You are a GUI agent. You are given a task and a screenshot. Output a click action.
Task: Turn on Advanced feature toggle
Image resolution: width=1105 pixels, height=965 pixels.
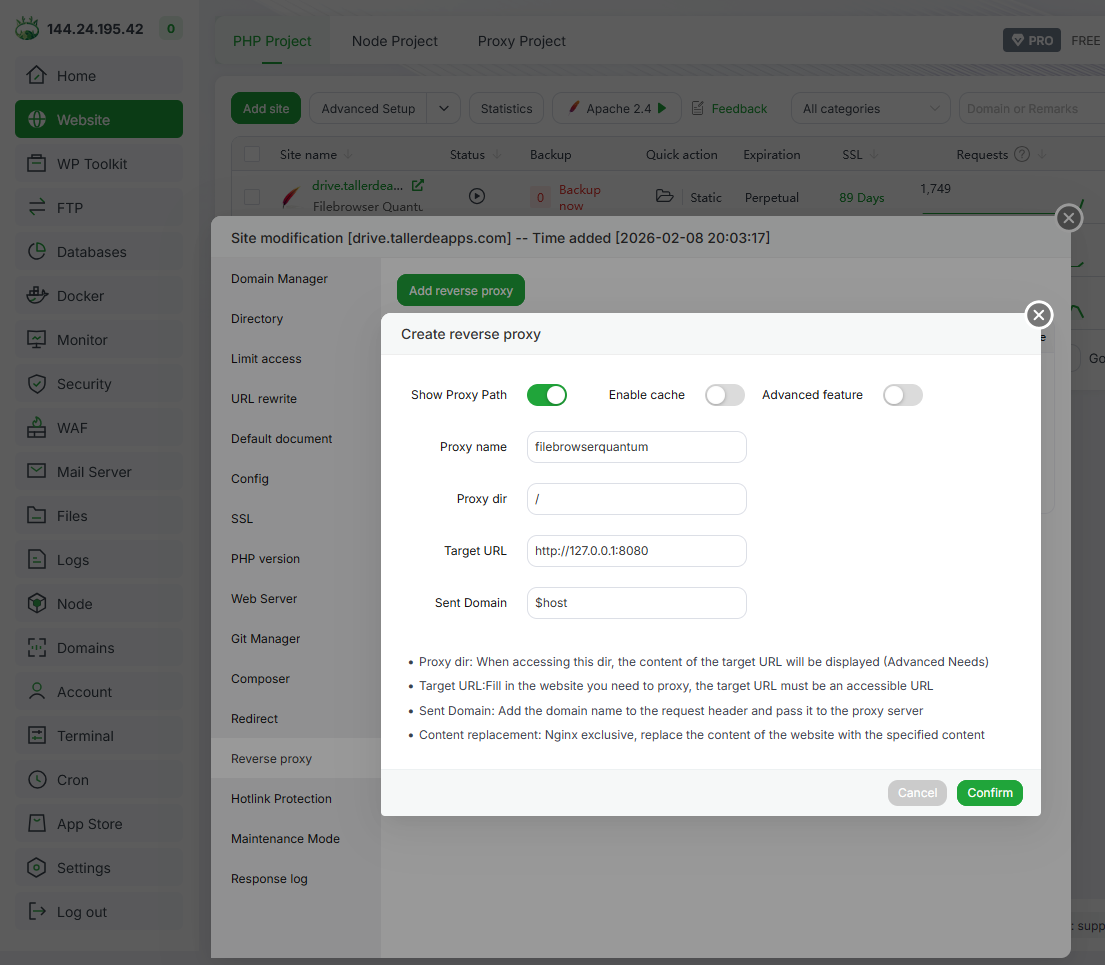[x=902, y=395]
